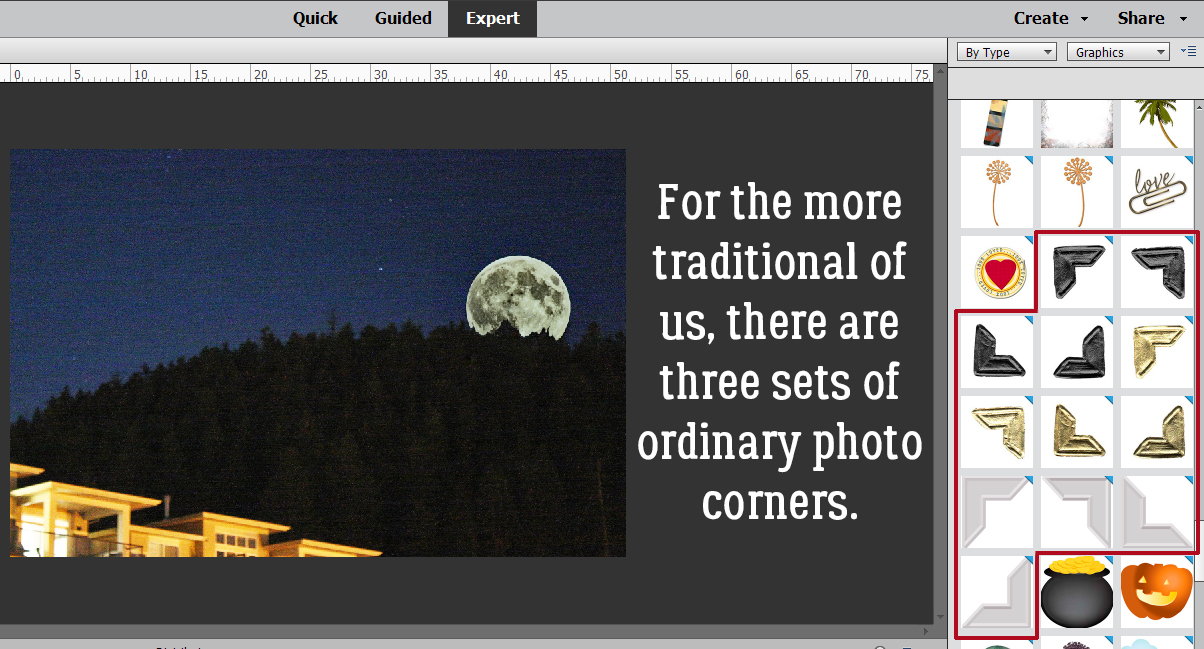The width and height of the screenshot is (1204, 649).
Task: Choose the silver top-left photo corner
Action: 997,511
